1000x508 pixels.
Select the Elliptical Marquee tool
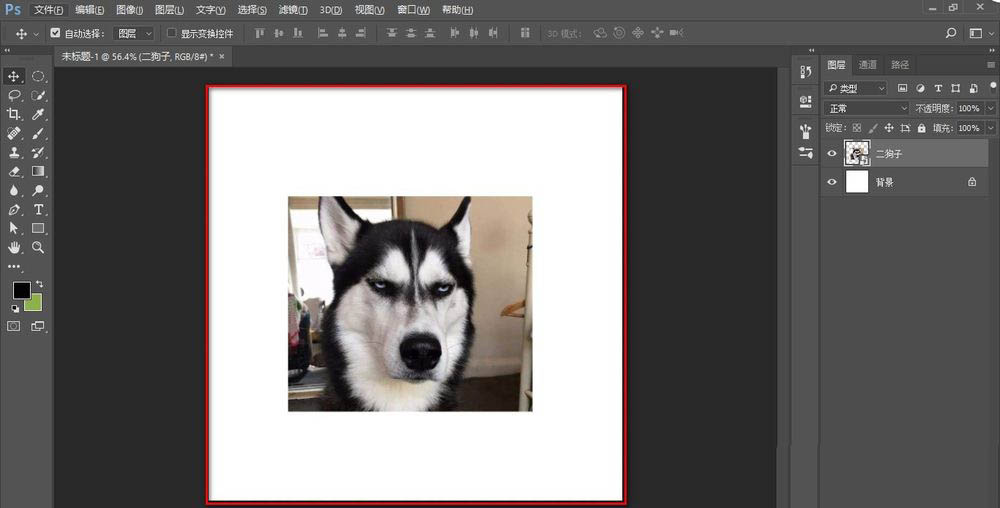tap(38, 76)
